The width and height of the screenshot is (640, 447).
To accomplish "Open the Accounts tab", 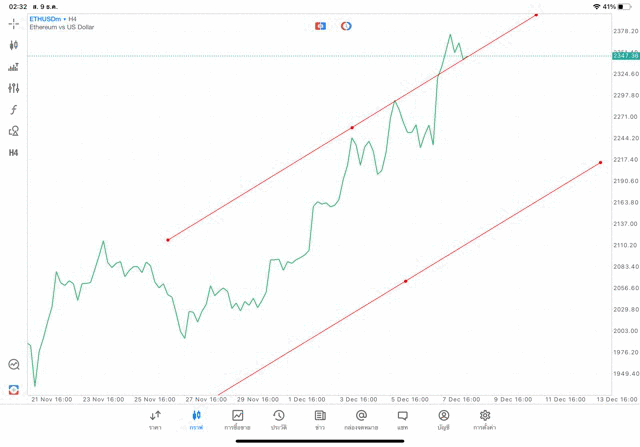I will (x=443, y=419).
